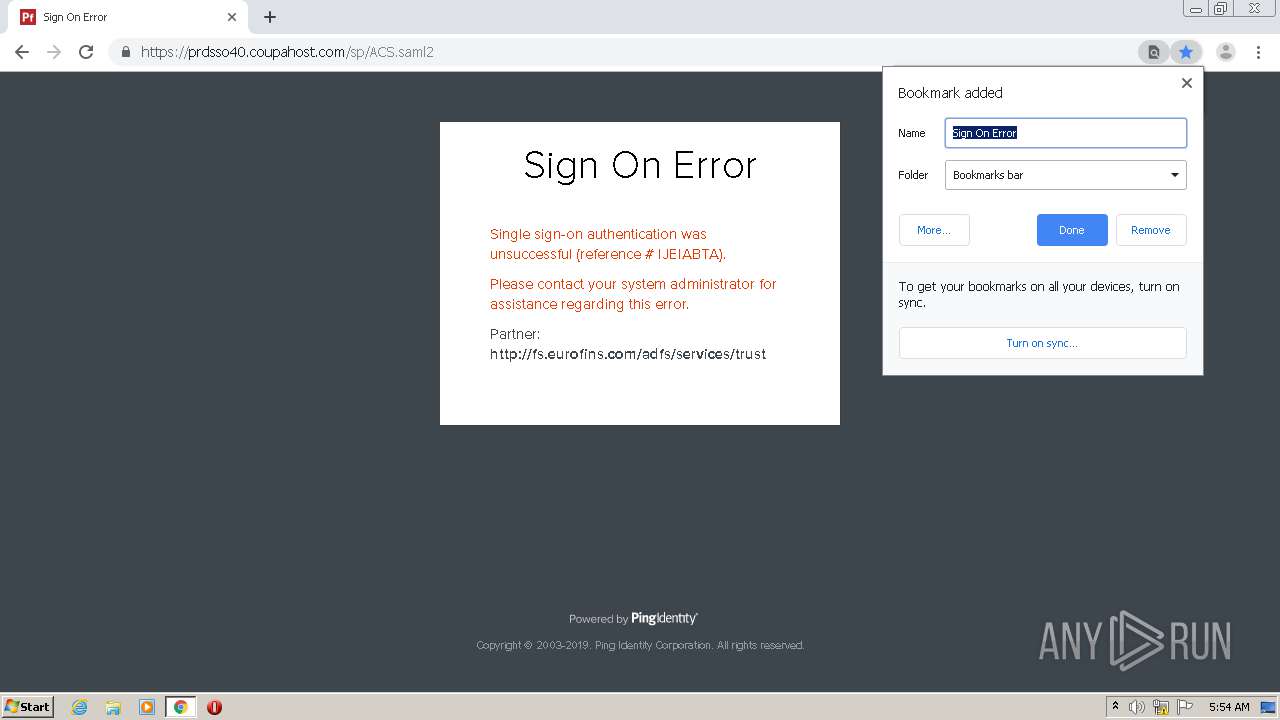Click the copyright Ping Identity text
Viewport: 1280px width, 720px height.
[640, 646]
